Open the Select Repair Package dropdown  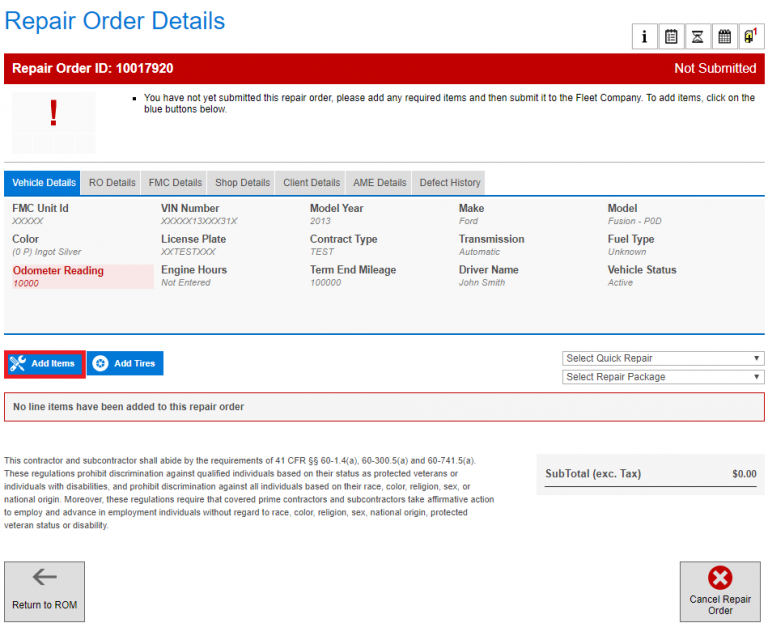(663, 377)
